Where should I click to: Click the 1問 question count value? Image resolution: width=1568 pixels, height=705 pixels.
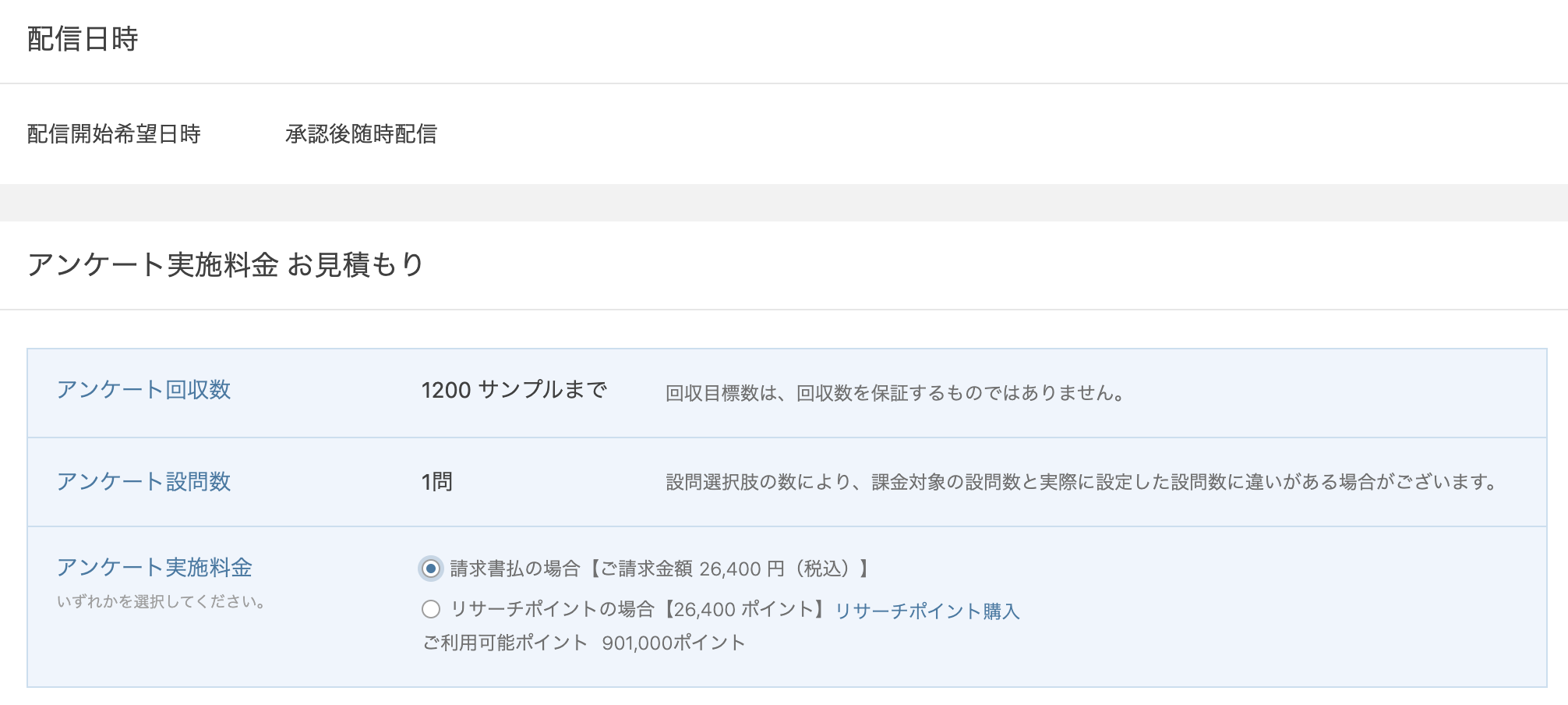[437, 482]
